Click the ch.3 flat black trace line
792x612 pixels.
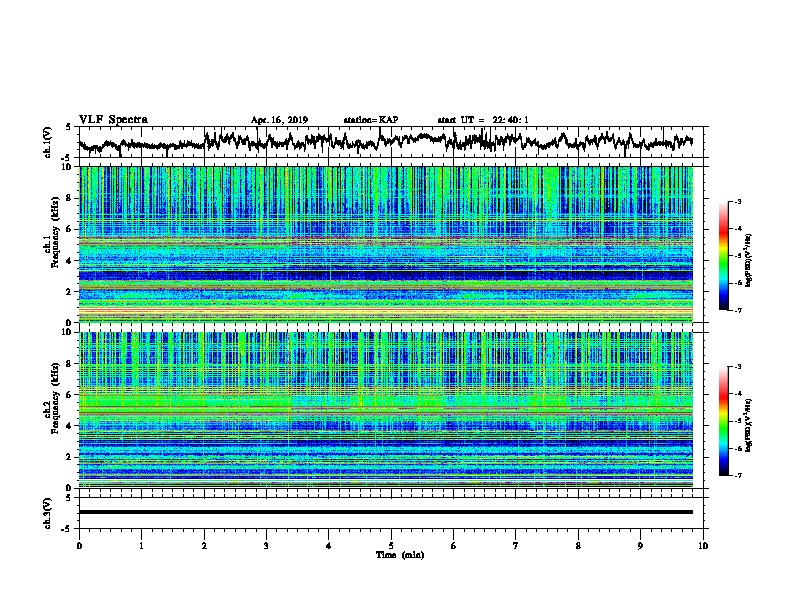386,512
